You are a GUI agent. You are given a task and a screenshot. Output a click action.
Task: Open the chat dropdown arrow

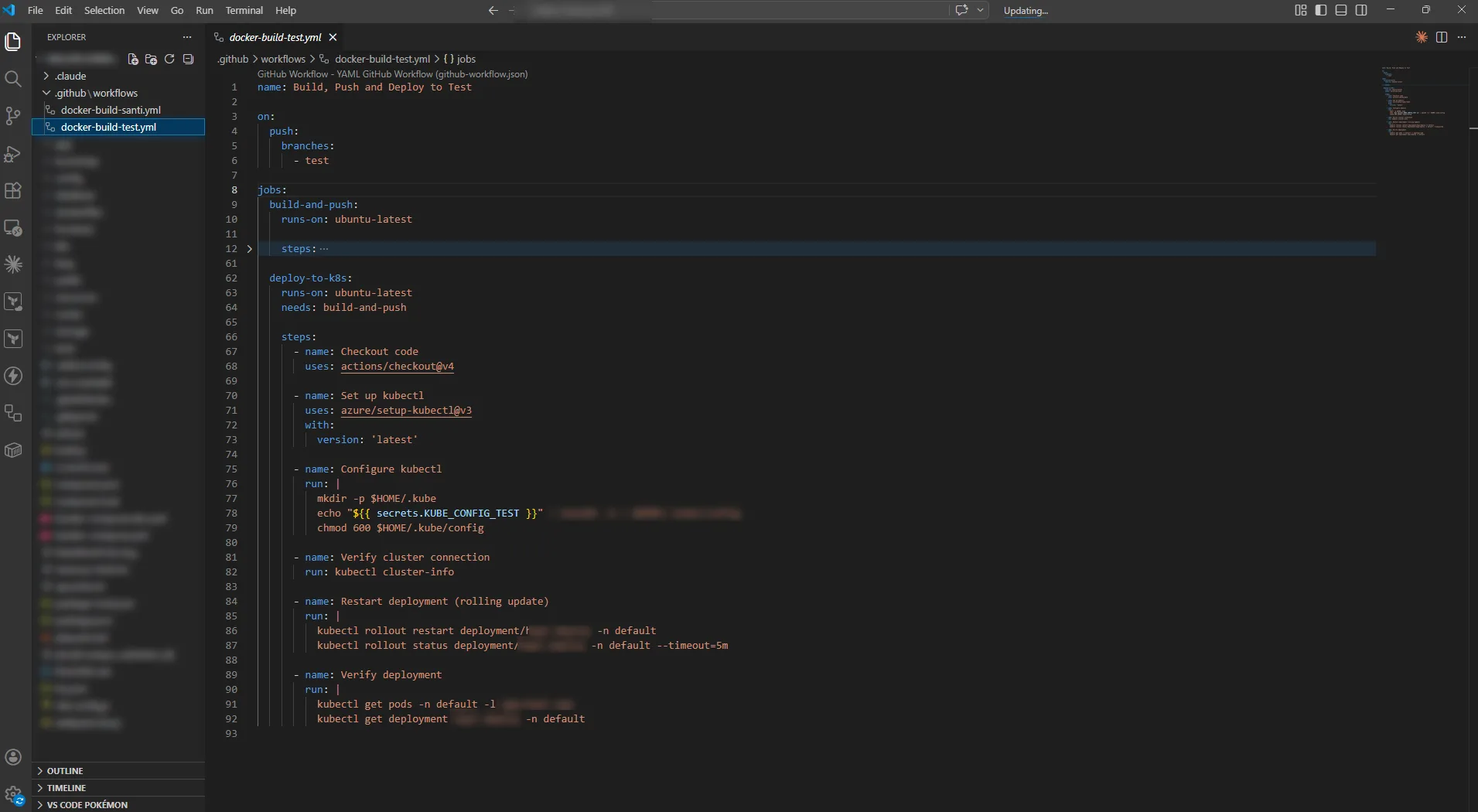coord(981,10)
